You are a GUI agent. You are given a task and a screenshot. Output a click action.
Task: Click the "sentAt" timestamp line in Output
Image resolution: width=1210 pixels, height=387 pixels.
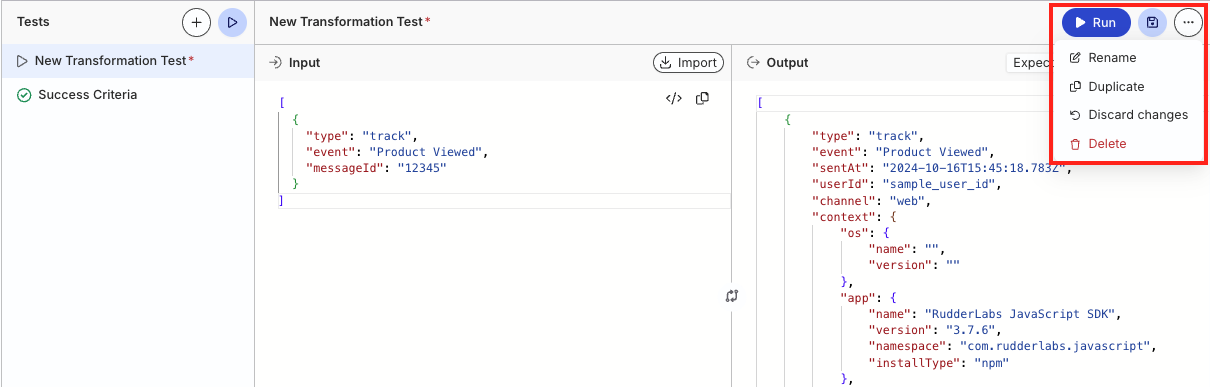click(x=942, y=168)
